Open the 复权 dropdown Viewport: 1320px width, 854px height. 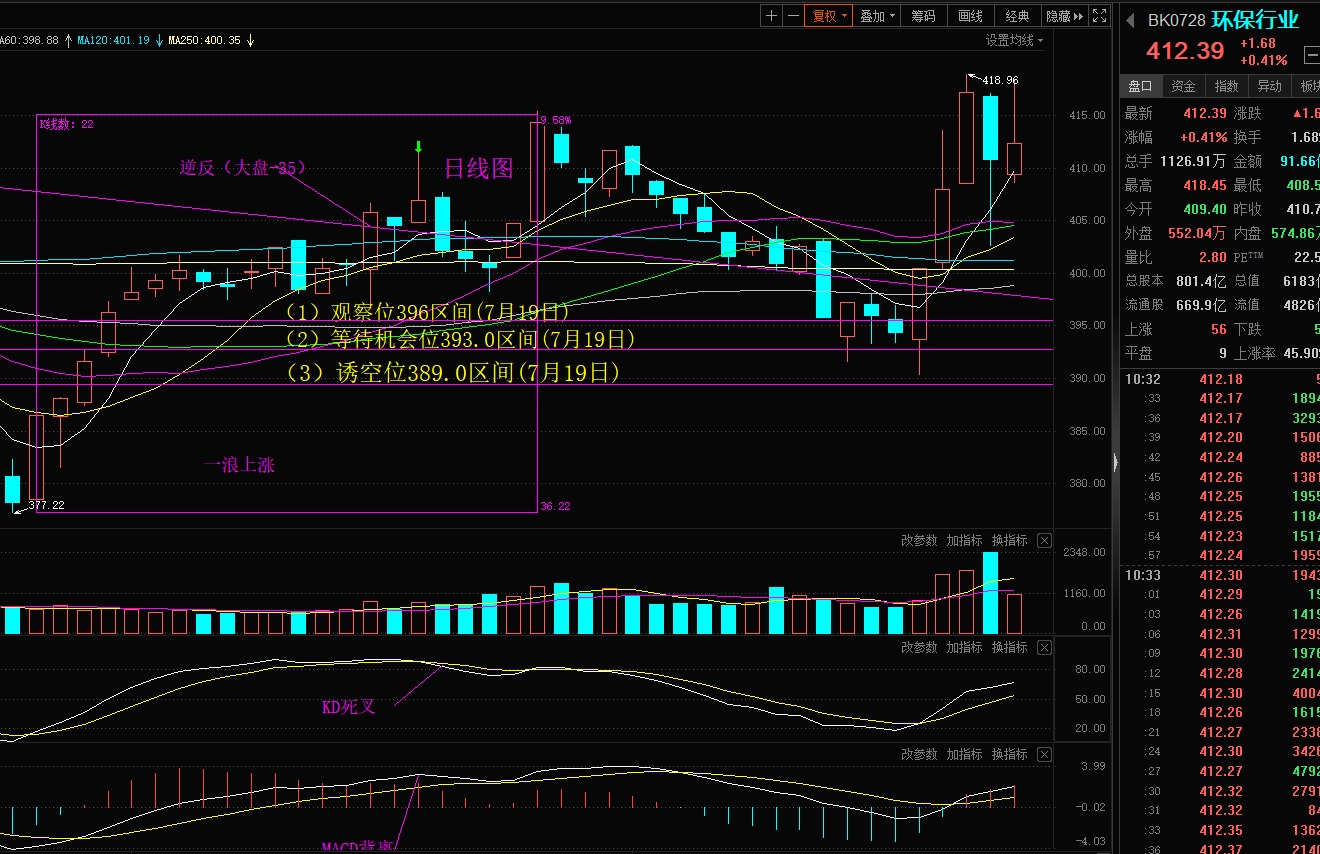830,16
